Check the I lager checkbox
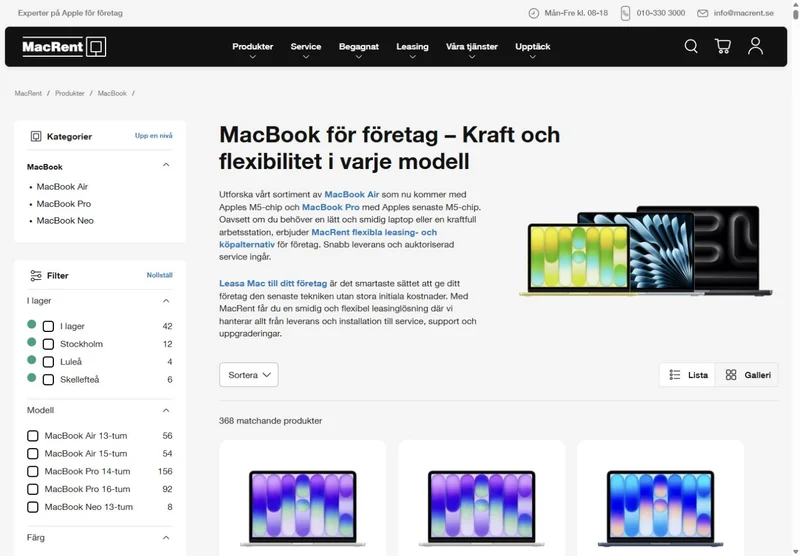This screenshot has height=556, width=800. pyautogui.click(x=48, y=326)
